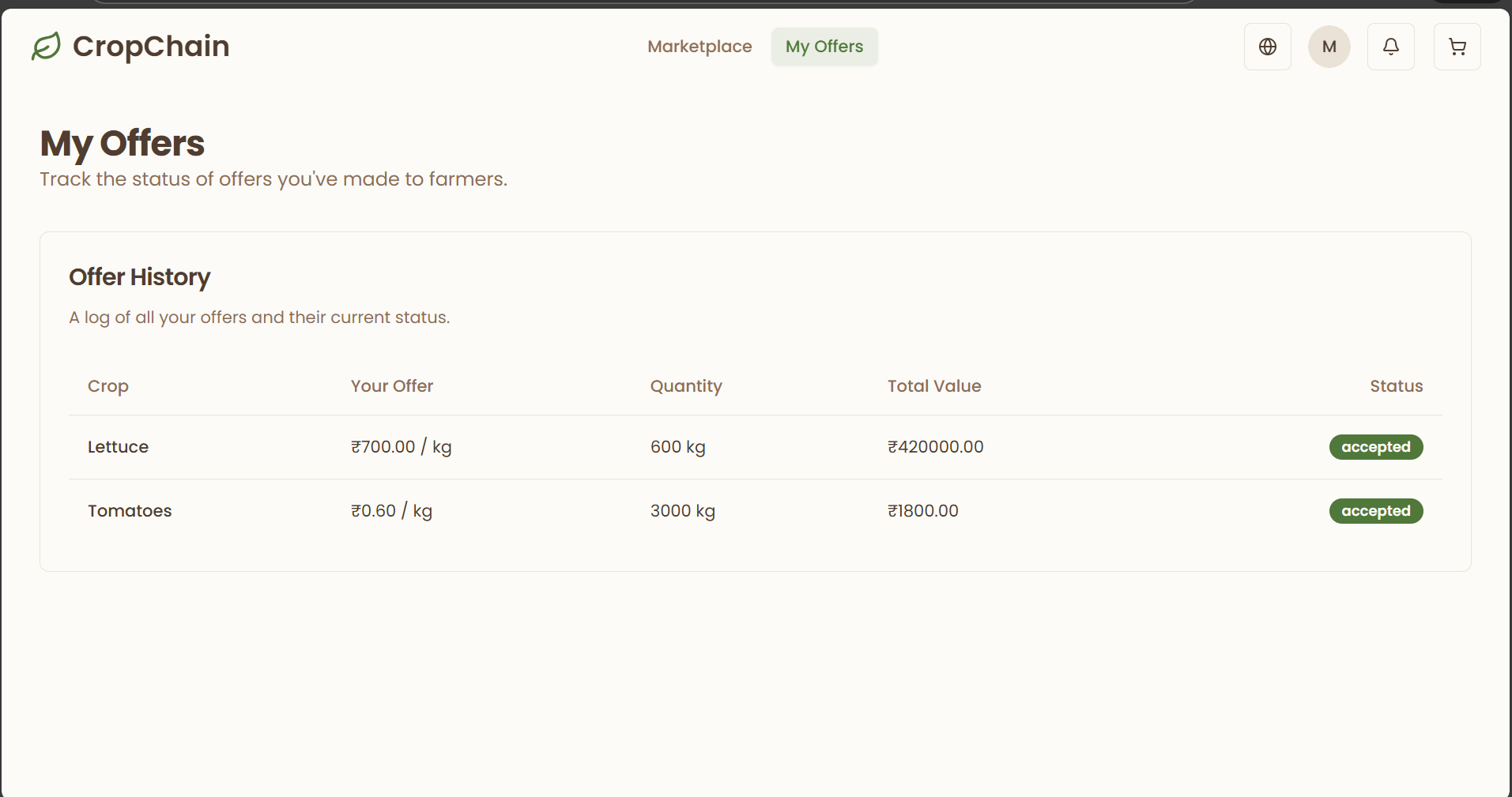Screen dimensions: 1512x797
Task: Open the M user avatar menu
Action: click(x=1329, y=47)
